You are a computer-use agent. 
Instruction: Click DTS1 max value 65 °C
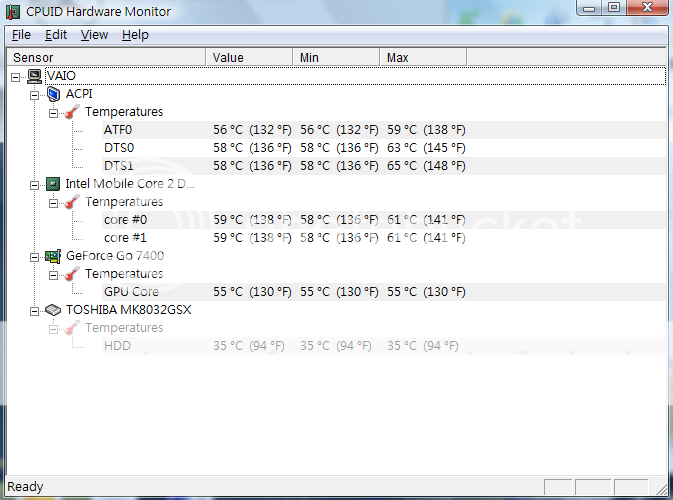pyautogui.click(x=426, y=166)
